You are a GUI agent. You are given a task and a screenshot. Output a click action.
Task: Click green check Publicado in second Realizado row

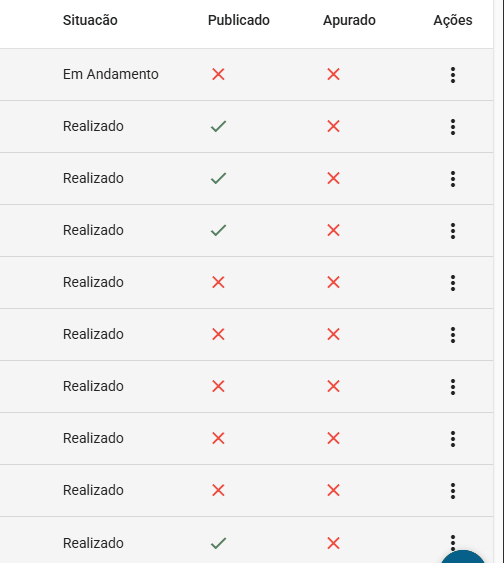(218, 178)
